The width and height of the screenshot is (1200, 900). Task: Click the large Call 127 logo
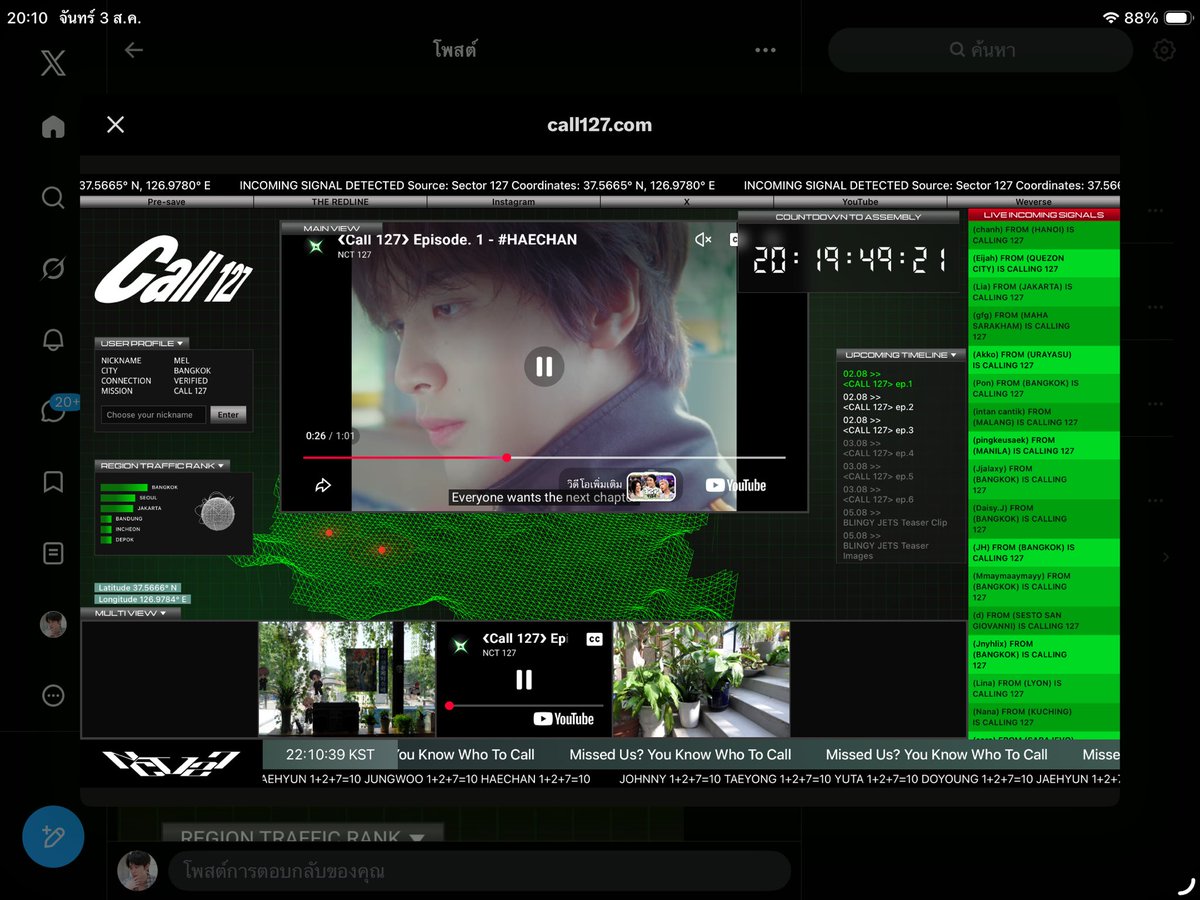click(173, 270)
